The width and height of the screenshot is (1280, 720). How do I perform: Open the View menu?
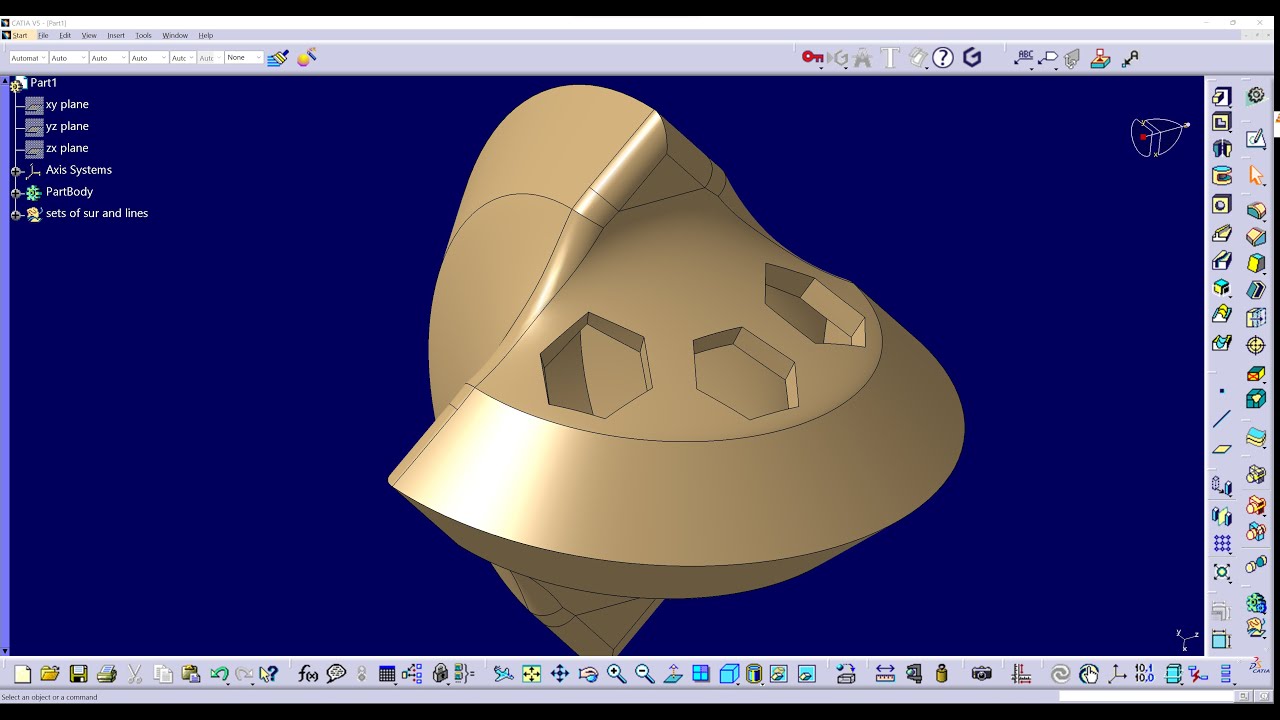click(x=89, y=35)
